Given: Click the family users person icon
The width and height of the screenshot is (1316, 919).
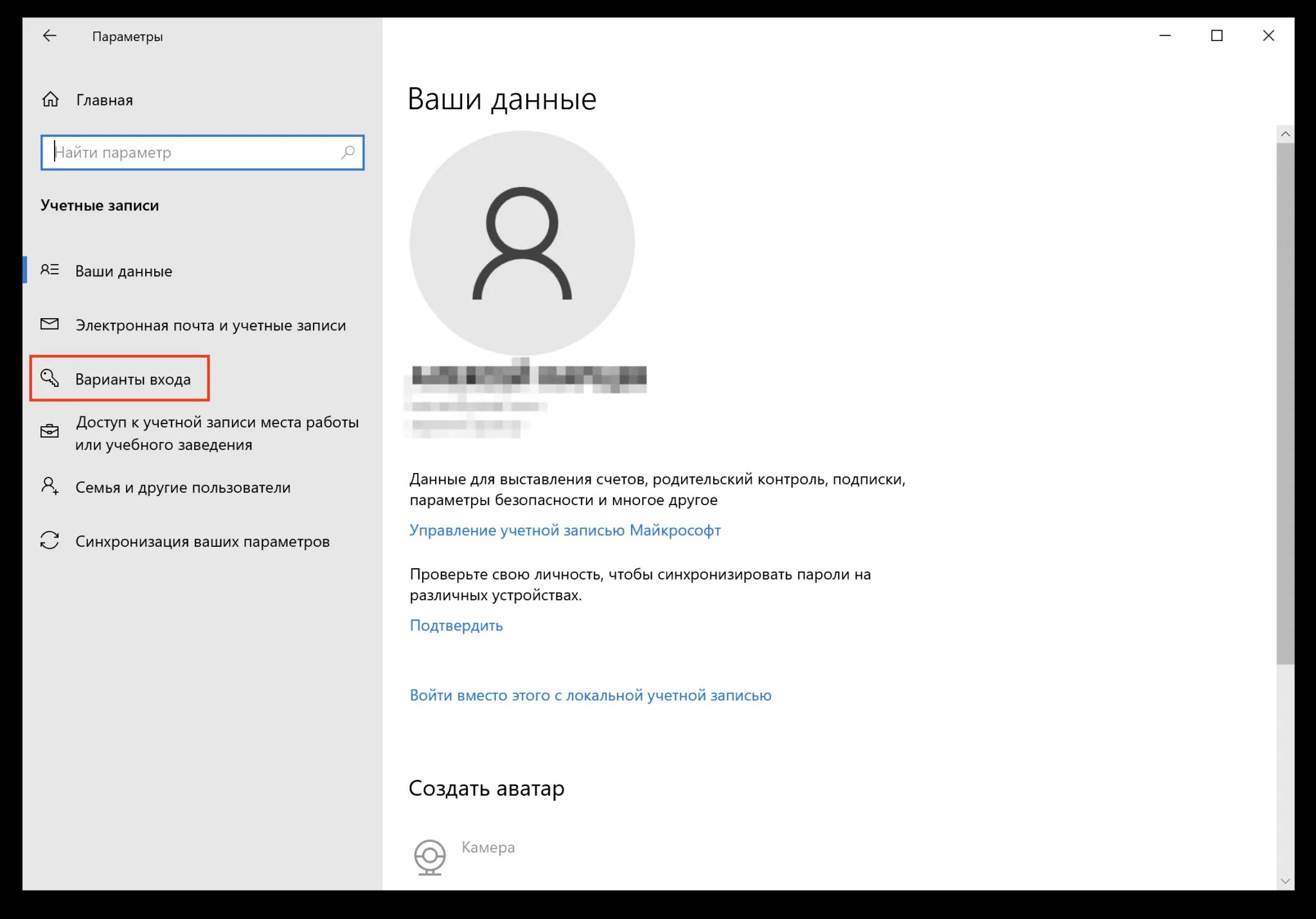Looking at the screenshot, I should (x=49, y=486).
